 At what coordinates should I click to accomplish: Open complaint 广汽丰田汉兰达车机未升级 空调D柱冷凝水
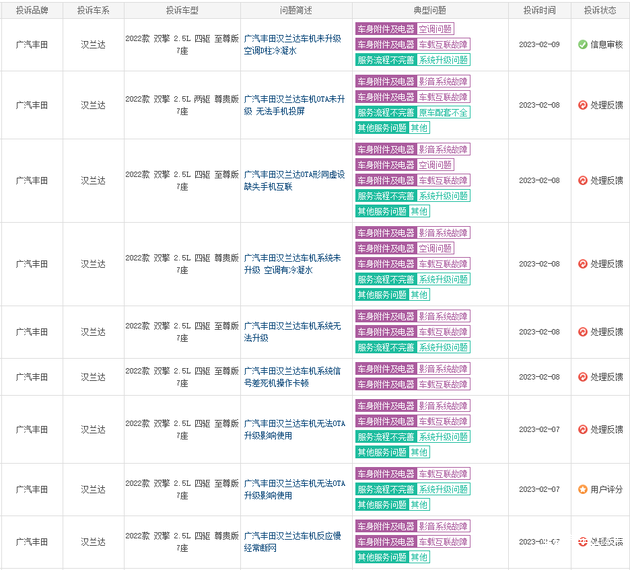[292, 45]
